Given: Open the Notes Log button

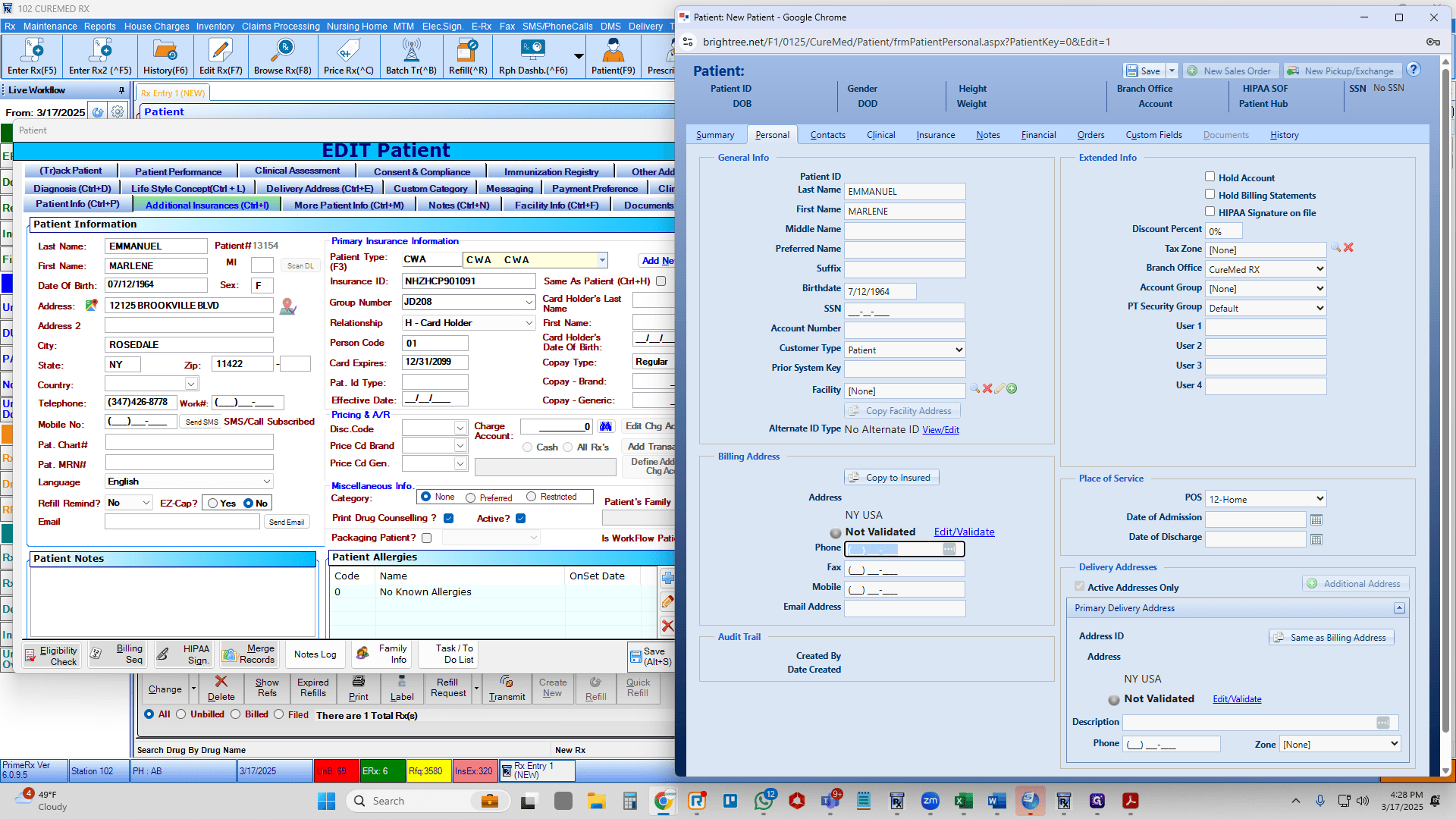Looking at the screenshot, I should pos(315,654).
